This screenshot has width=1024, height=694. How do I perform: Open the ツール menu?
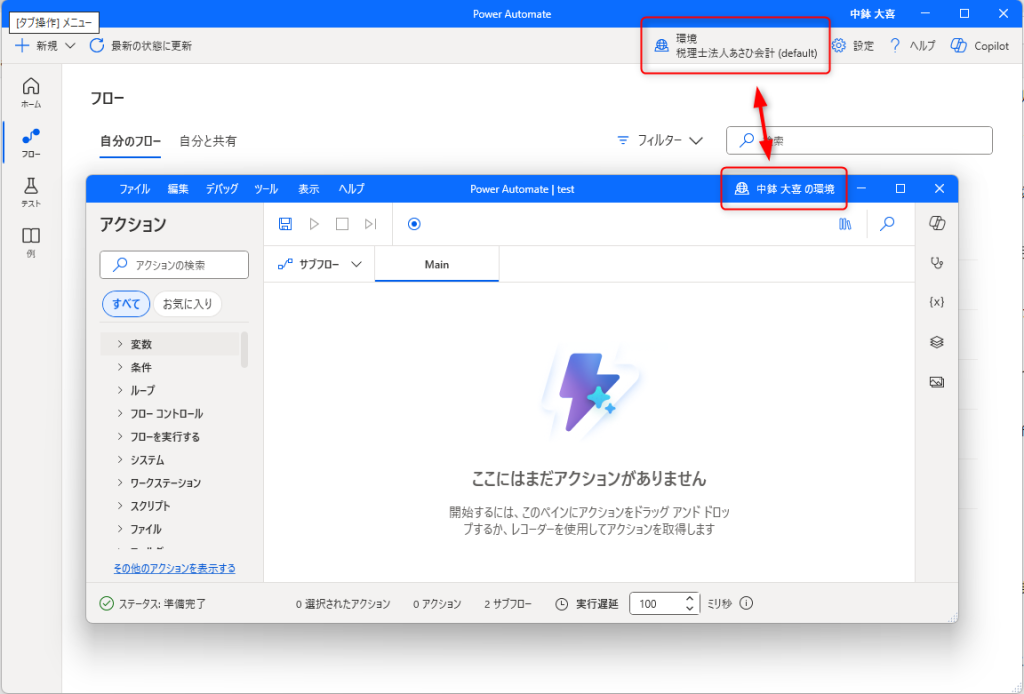tap(266, 189)
